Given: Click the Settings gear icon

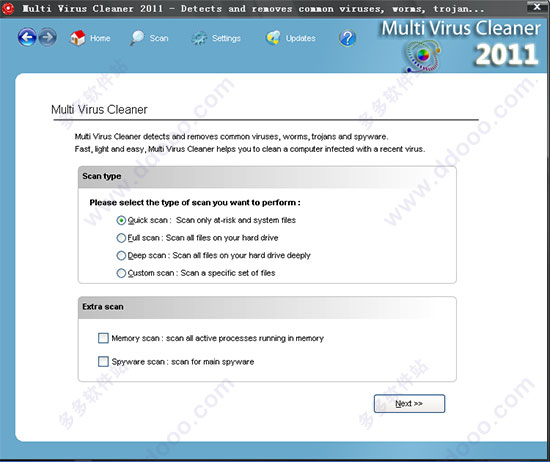Looking at the screenshot, I should tap(199, 38).
